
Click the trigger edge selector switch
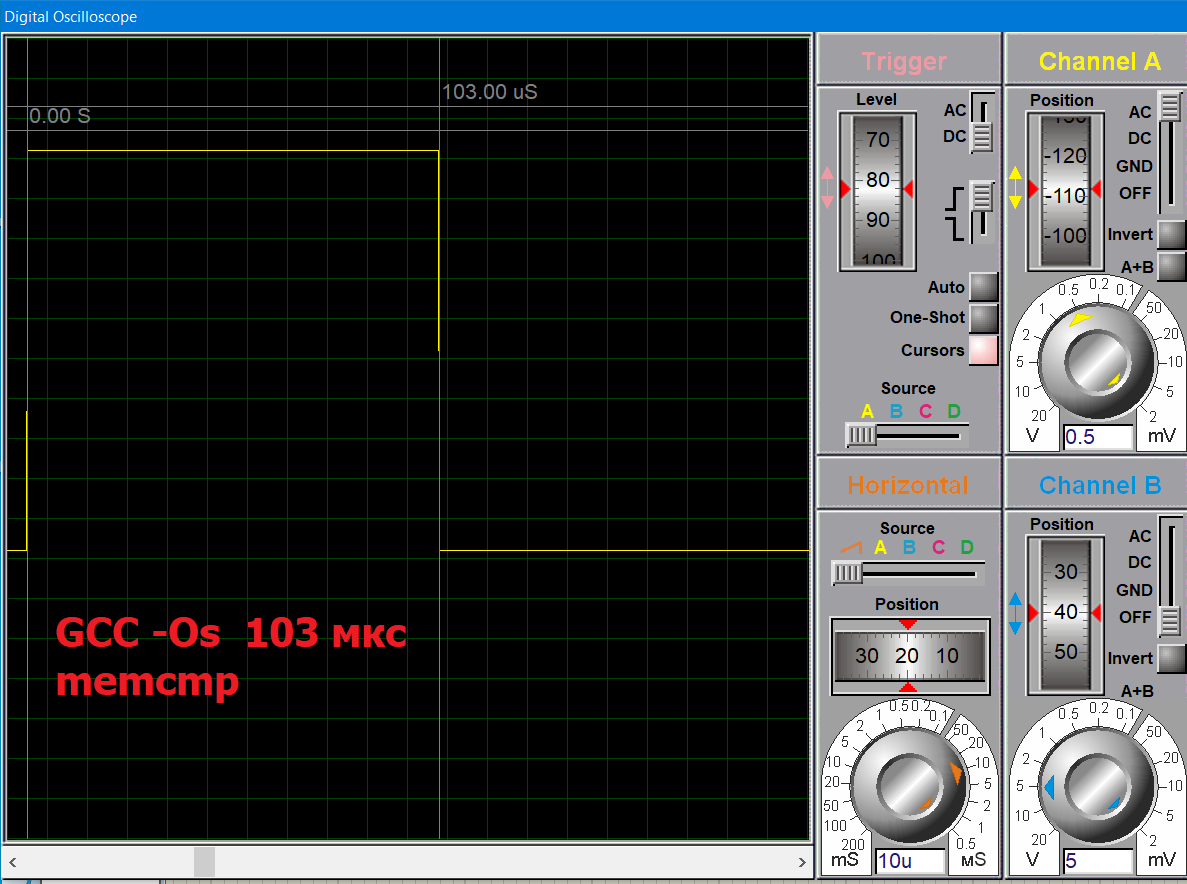coord(982,211)
